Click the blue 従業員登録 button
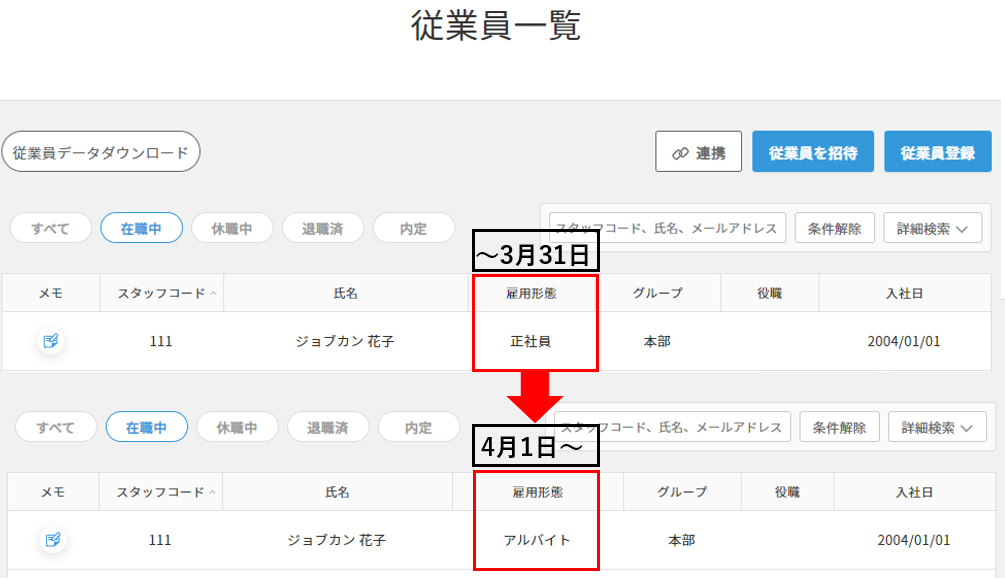Image resolution: width=1005 pixels, height=579 pixels. tap(937, 153)
